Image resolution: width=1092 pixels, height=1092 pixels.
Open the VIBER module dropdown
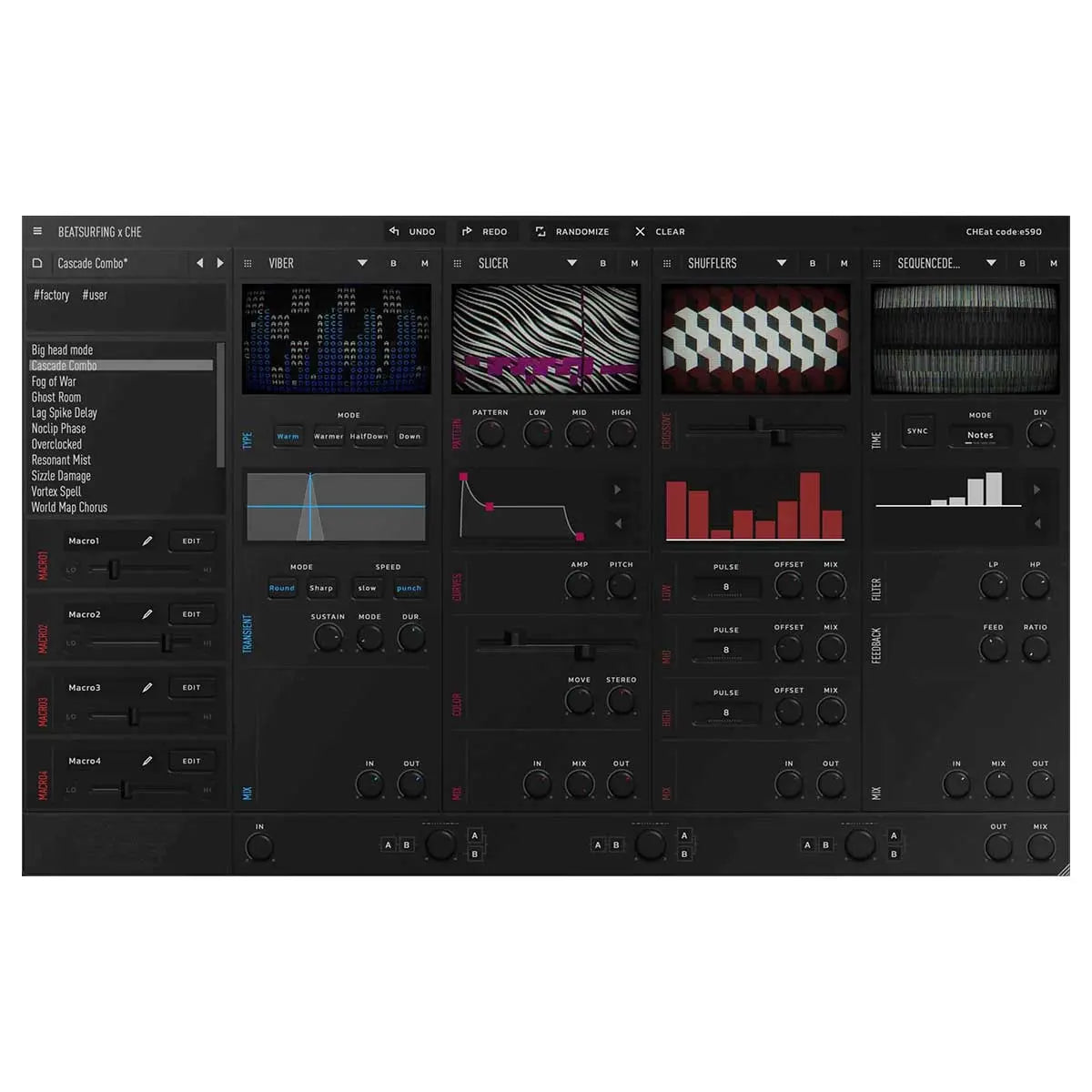point(362,263)
